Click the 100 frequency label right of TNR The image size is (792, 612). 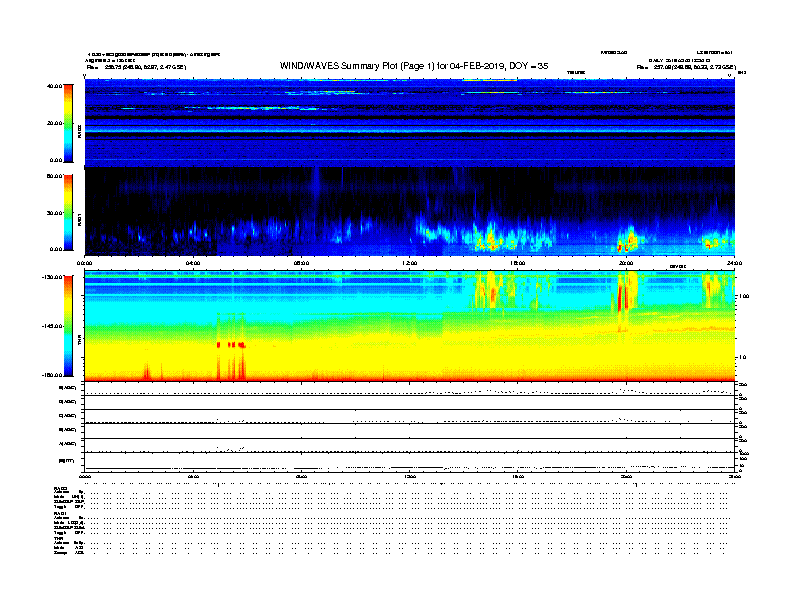744,296
